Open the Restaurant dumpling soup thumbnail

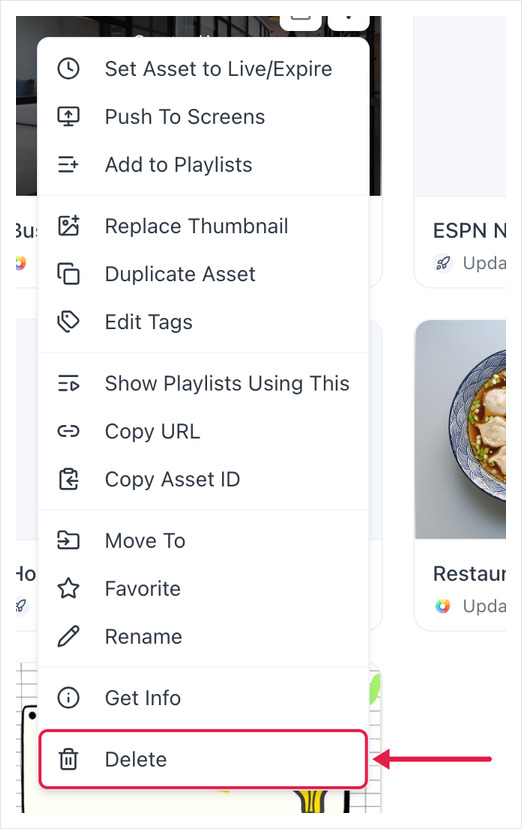click(461, 429)
